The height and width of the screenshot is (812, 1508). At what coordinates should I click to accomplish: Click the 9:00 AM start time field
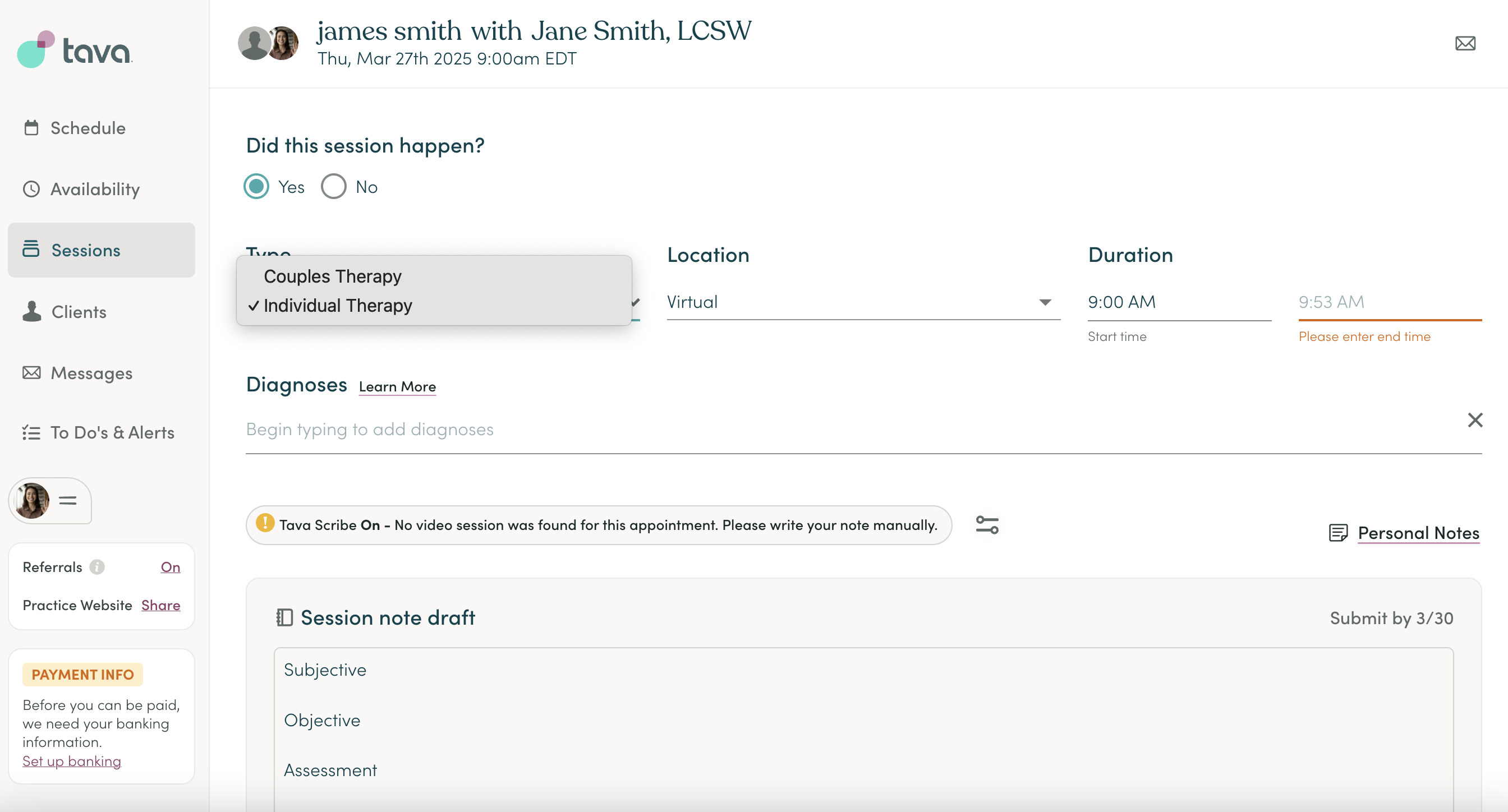pyautogui.click(x=1179, y=302)
